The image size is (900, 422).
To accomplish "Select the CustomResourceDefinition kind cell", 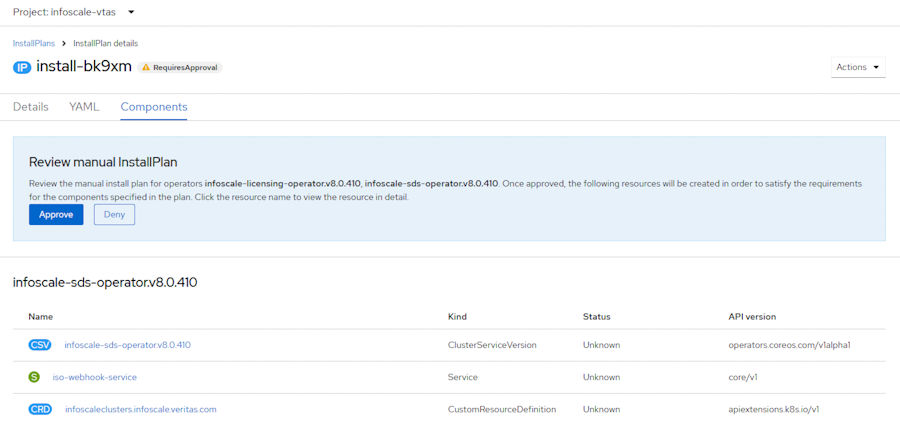I will (x=502, y=409).
